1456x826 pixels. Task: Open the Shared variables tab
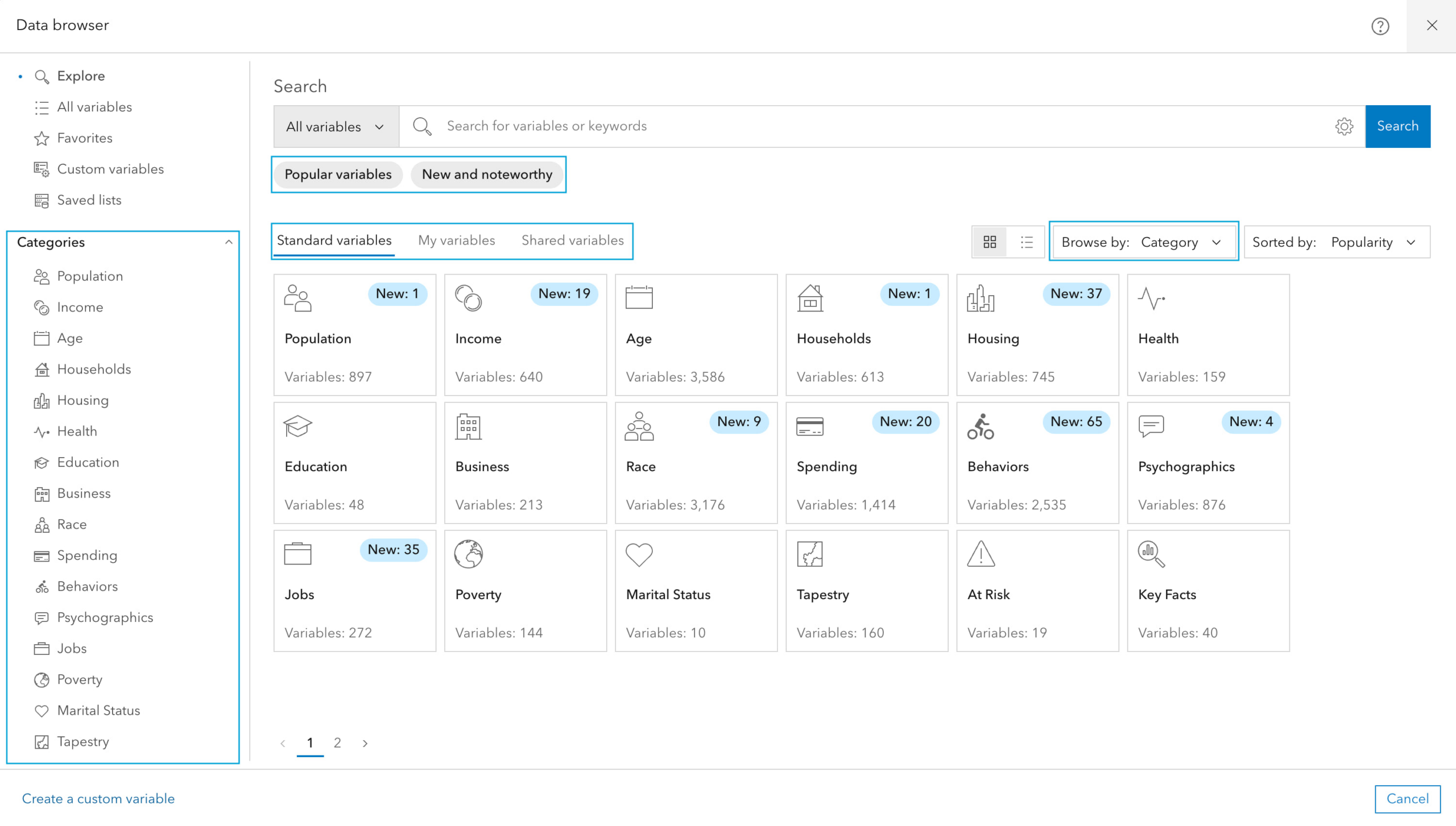coord(572,240)
